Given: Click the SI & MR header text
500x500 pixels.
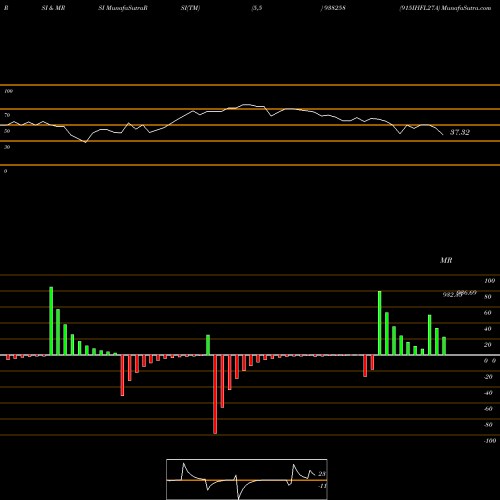Looking at the screenshot, I should click(53, 8).
